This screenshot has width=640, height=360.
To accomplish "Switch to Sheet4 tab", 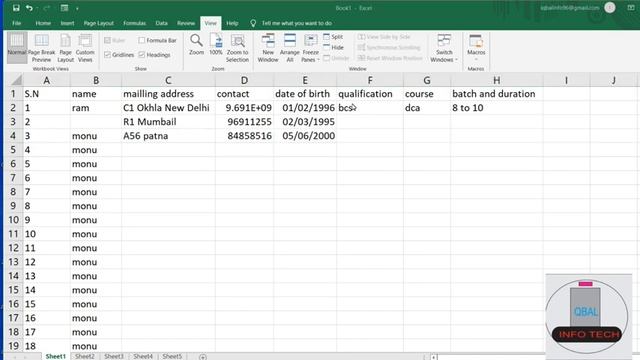I will 143,356.
